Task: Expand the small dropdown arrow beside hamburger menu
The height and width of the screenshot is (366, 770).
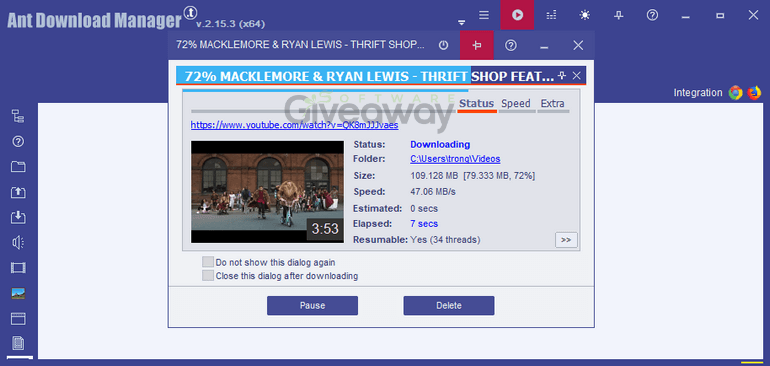Action: tap(461, 23)
